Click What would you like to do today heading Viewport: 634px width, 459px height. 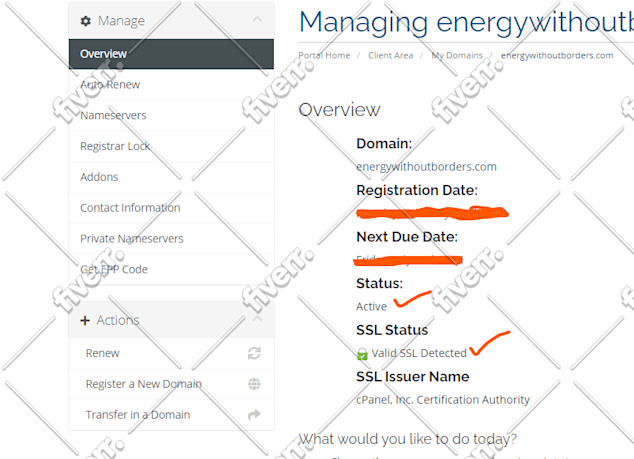(x=408, y=439)
